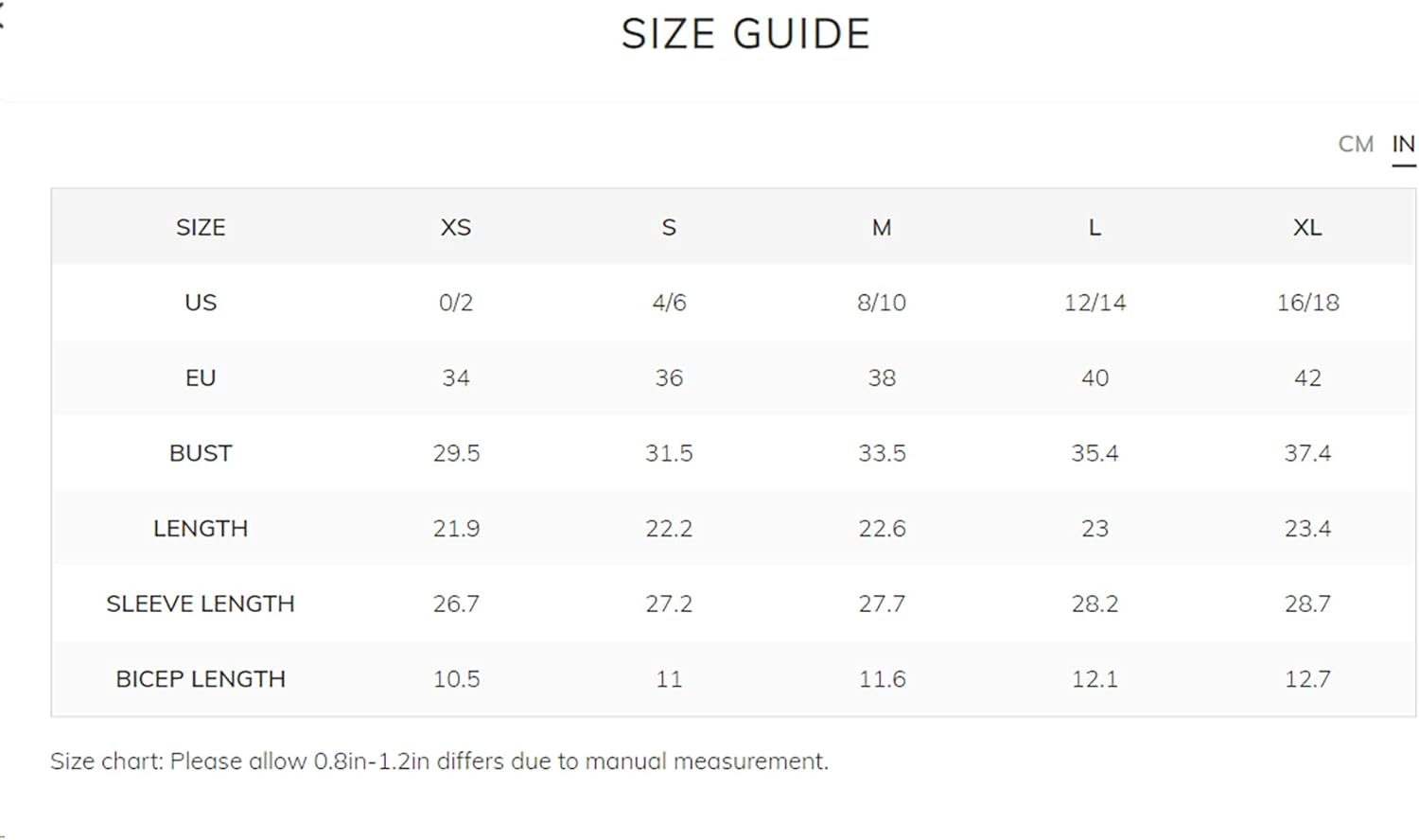
Task: Click the BUST row label
Action: [201, 453]
